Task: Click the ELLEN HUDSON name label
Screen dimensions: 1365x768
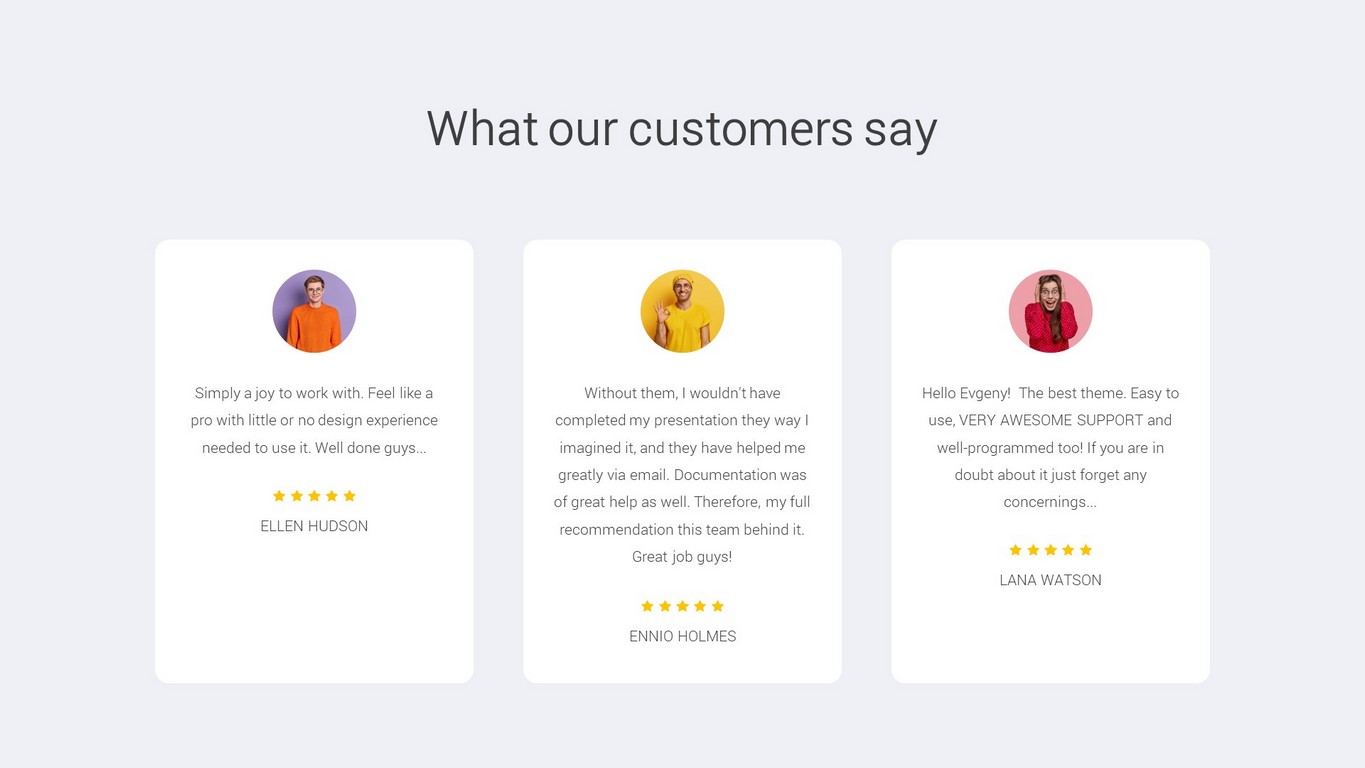Action: click(x=314, y=526)
